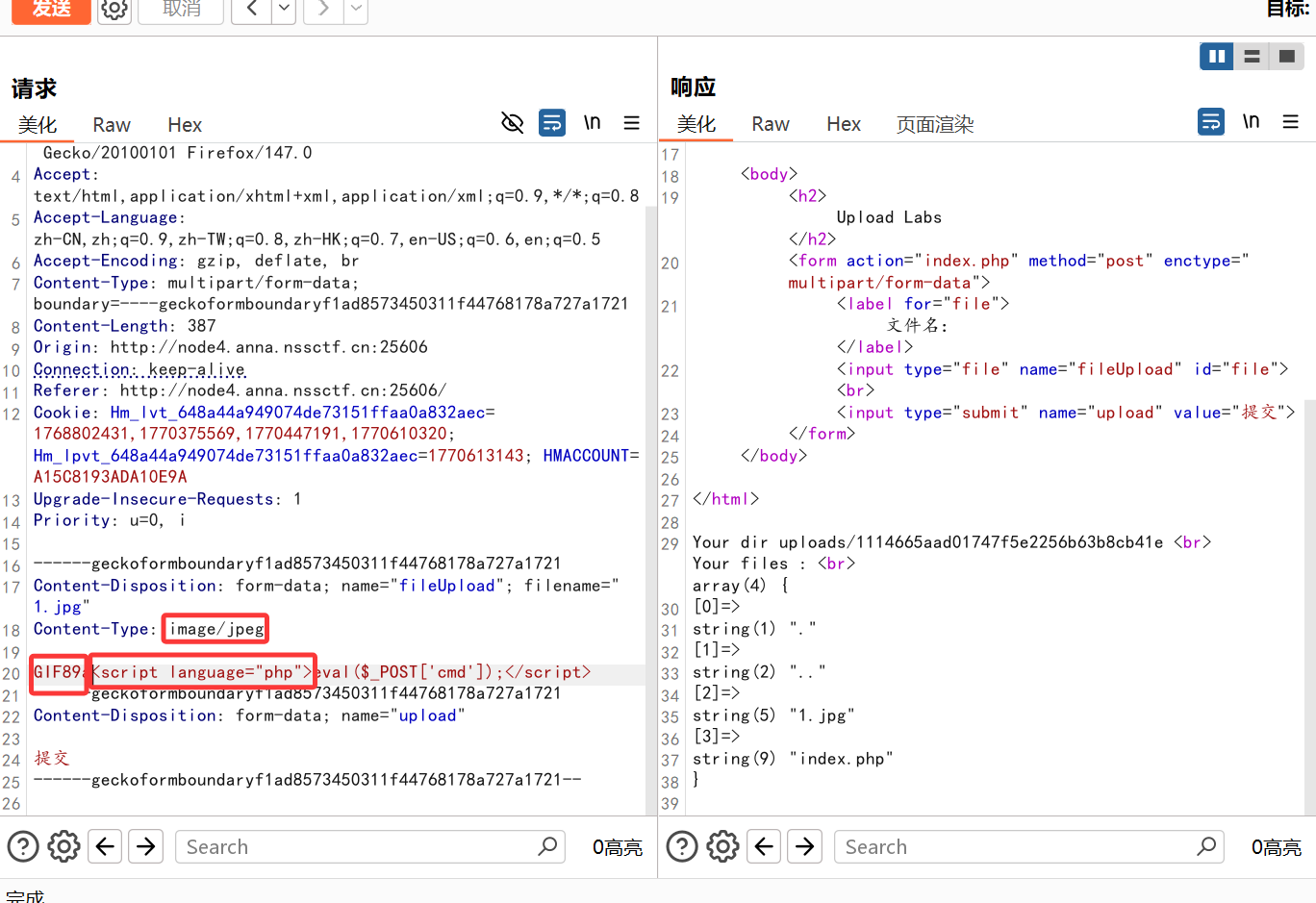Expand the history forward dropdown arrow
Image resolution: width=1316 pixels, height=903 pixels.
(x=356, y=10)
